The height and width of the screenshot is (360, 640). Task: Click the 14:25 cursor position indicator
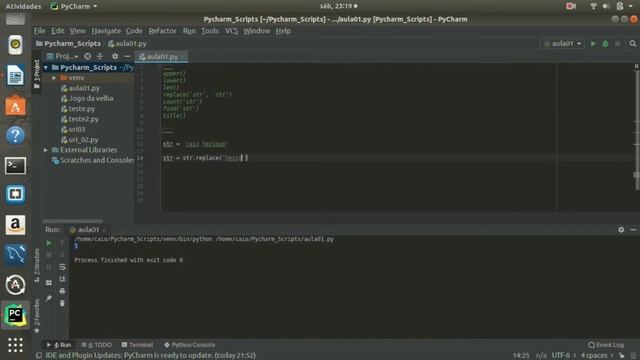(x=521, y=356)
